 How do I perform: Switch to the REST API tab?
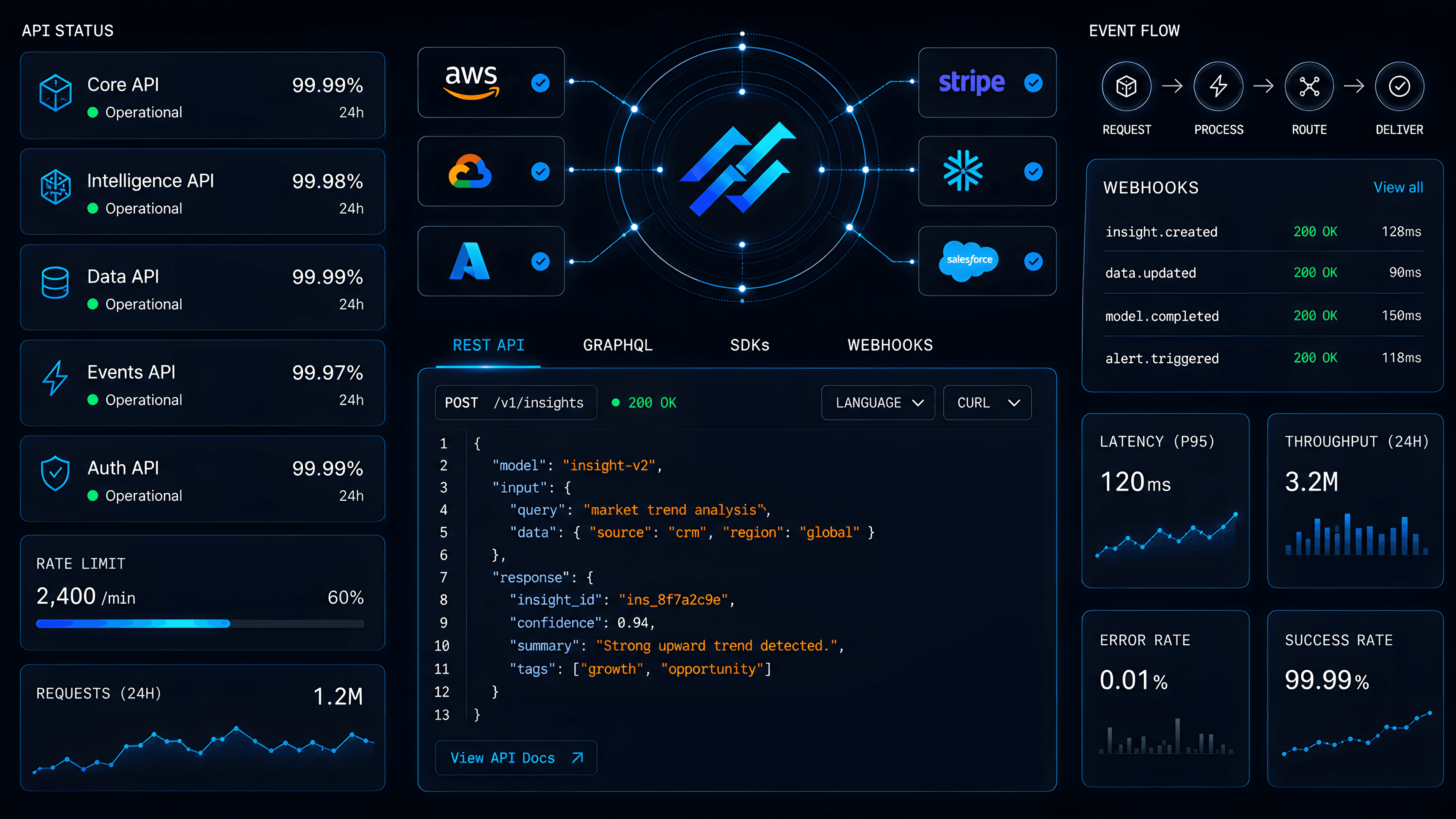coord(488,345)
